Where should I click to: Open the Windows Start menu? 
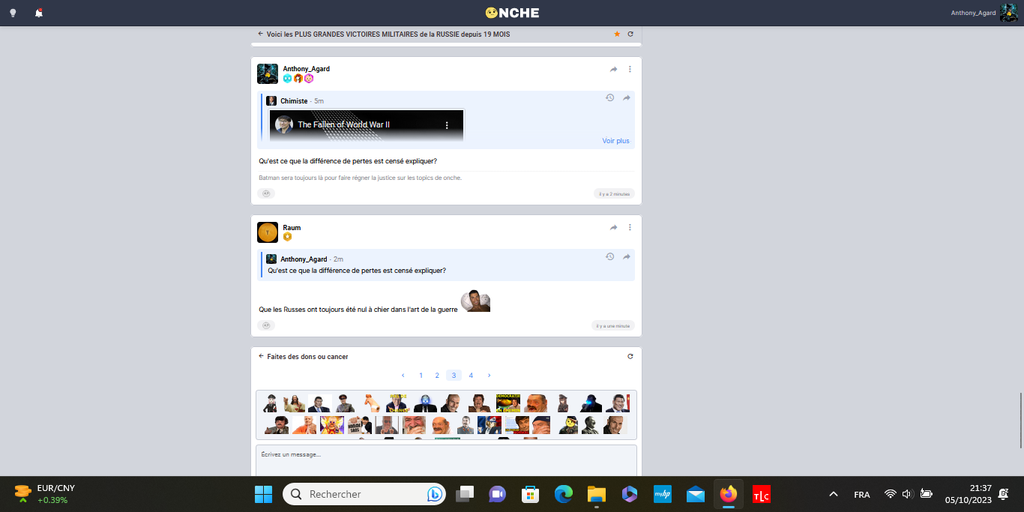(x=264, y=494)
